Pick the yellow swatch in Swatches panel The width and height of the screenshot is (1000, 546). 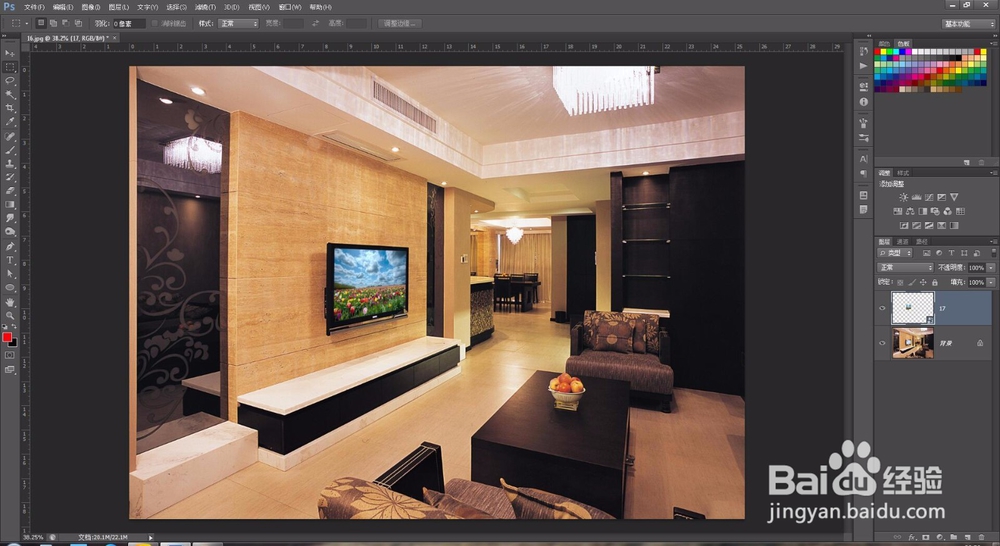click(883, 51)
